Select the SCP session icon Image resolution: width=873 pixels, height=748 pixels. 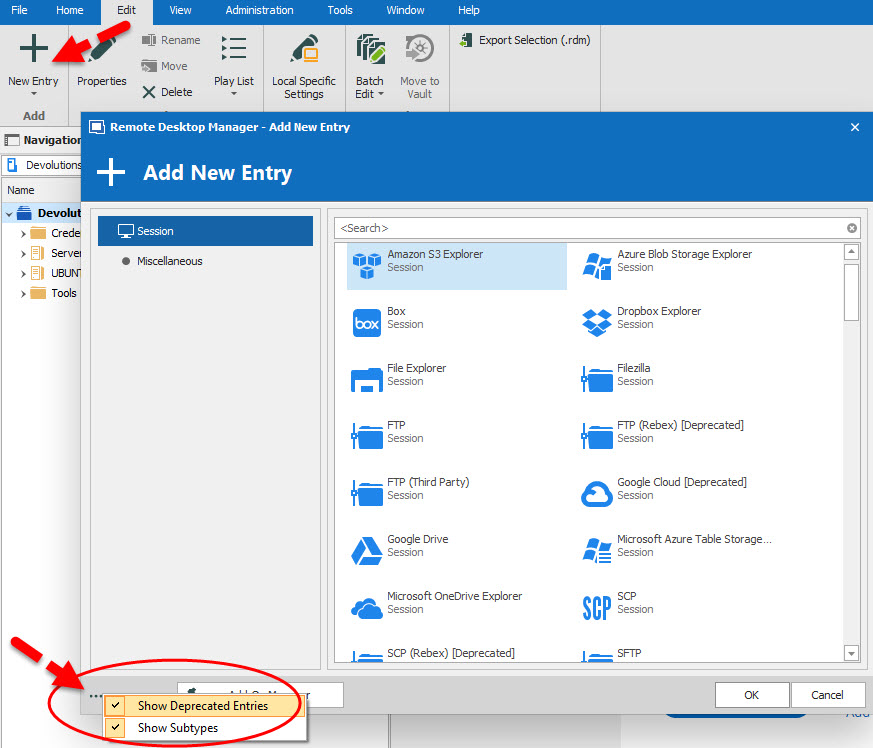pyautogui.click(x=596, y=607)
